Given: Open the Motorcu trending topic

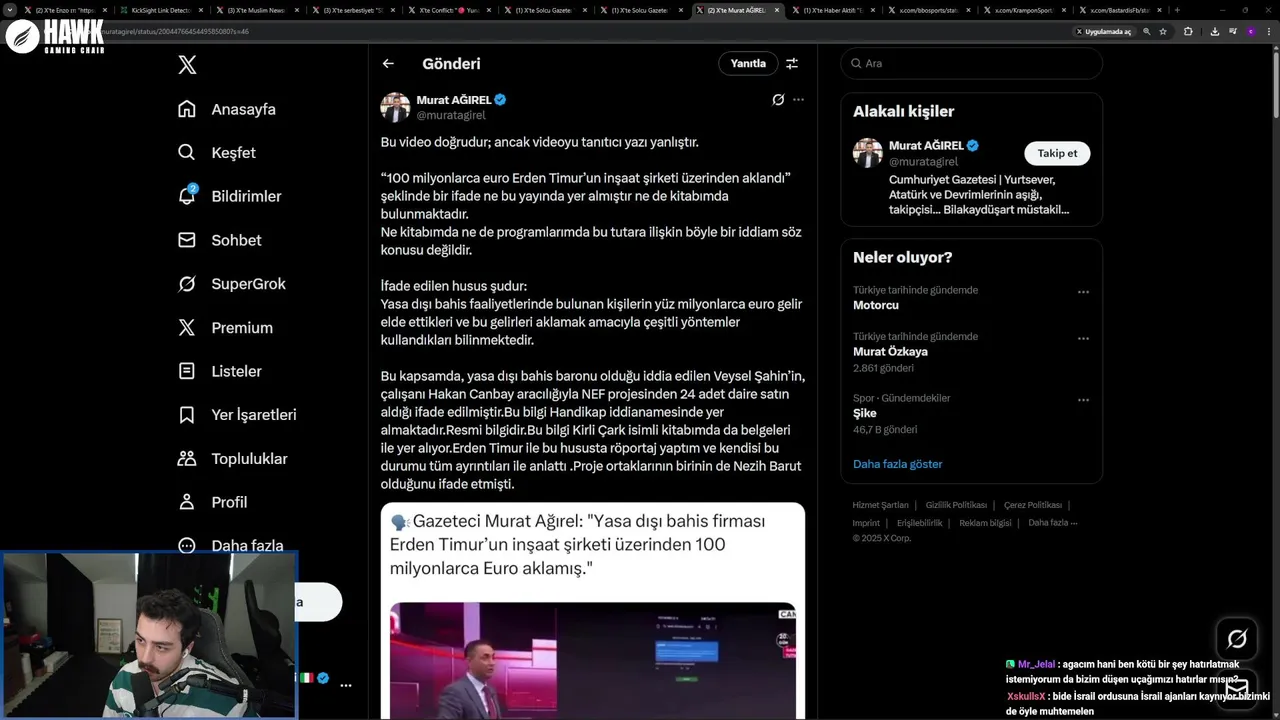Looking at the screenshot, I should pos(875,305).
